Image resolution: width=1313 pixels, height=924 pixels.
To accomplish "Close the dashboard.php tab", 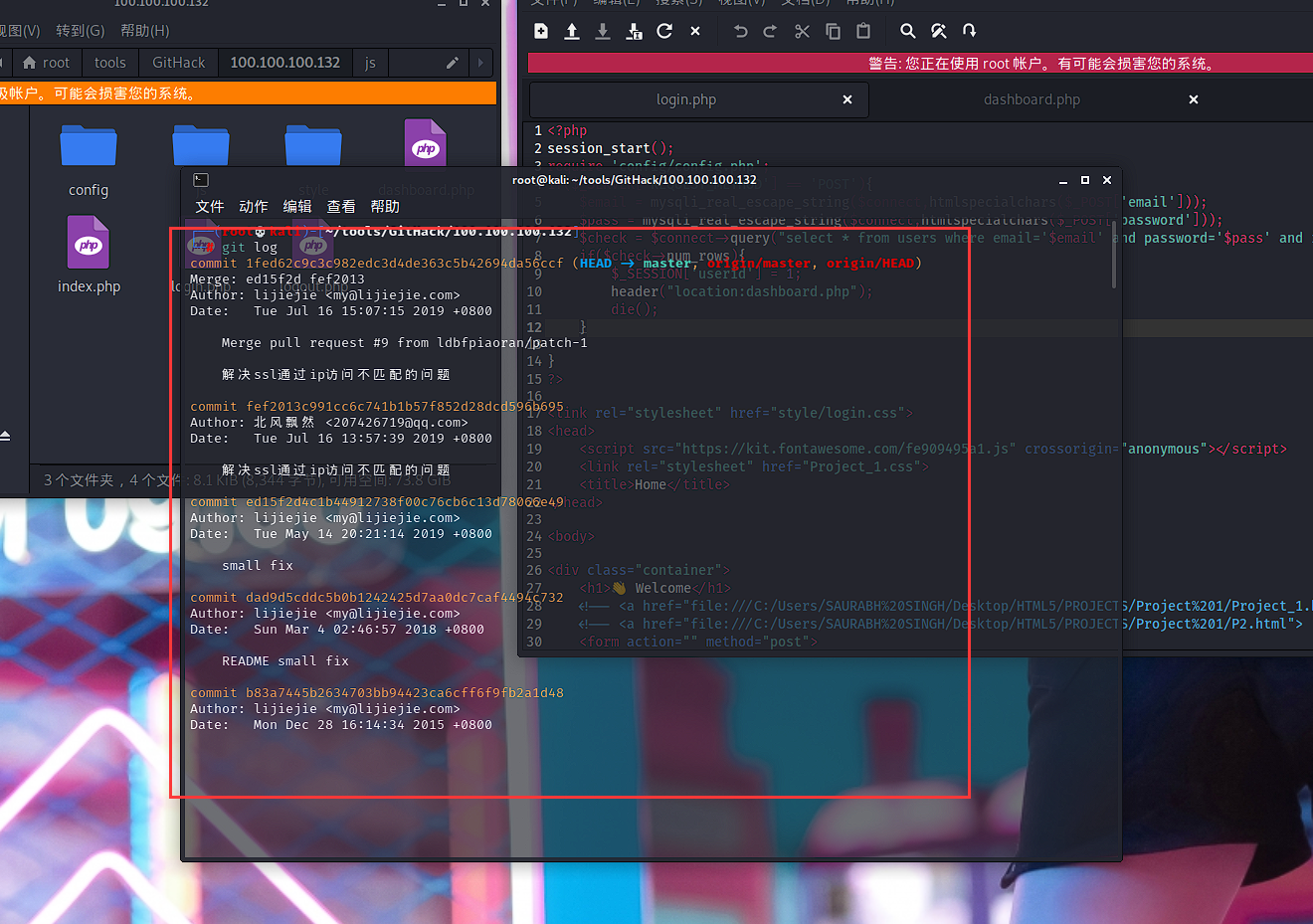I will (1194, 99).
